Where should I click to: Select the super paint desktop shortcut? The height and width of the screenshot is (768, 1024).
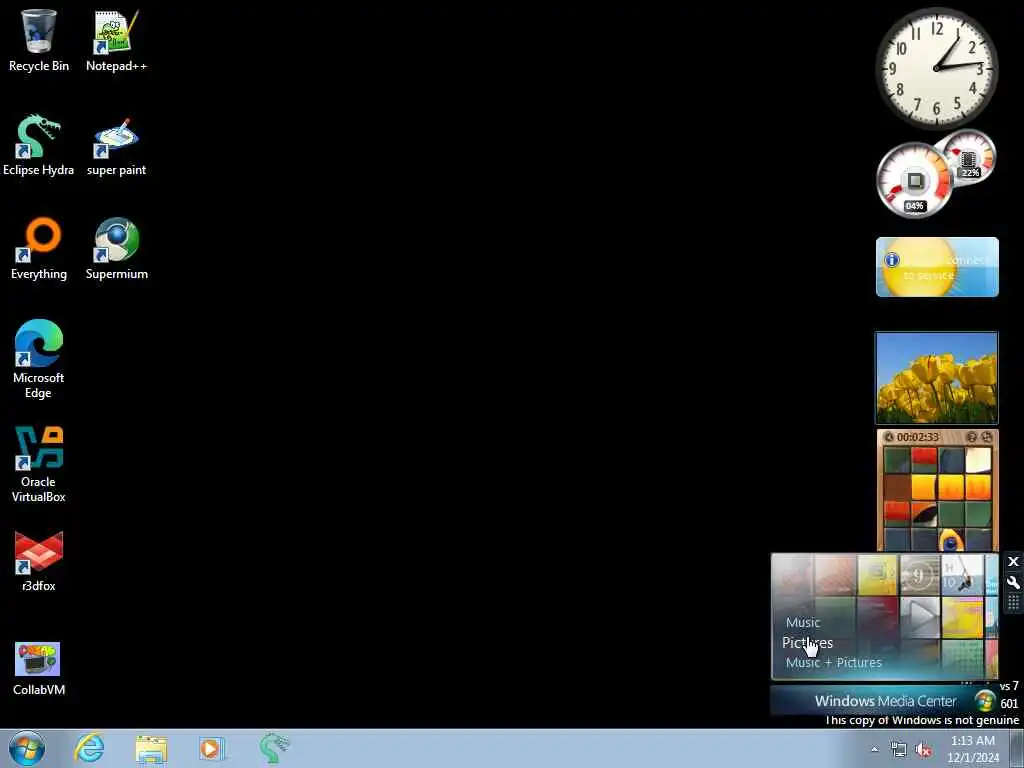pyautogui.click(x=116, y=146)
